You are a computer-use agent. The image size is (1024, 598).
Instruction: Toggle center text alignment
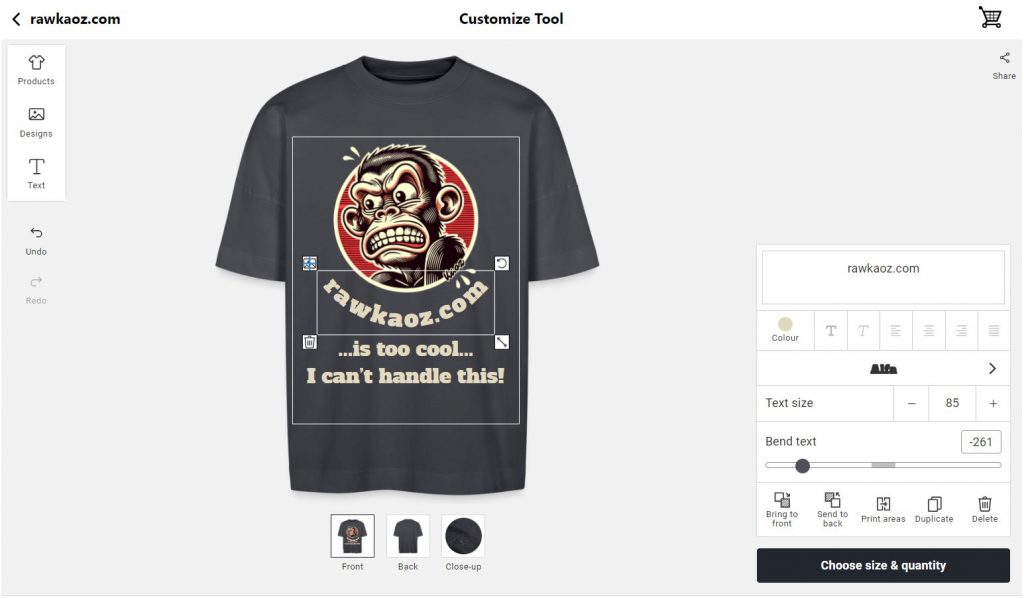[929, 331]
